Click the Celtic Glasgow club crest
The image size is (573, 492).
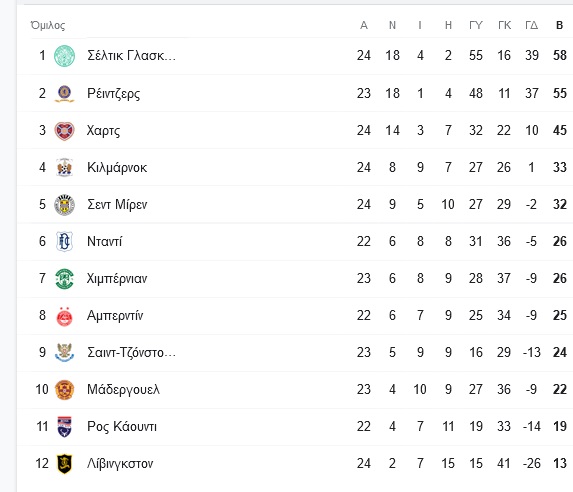pyautogui.click(x=64, y=56)
